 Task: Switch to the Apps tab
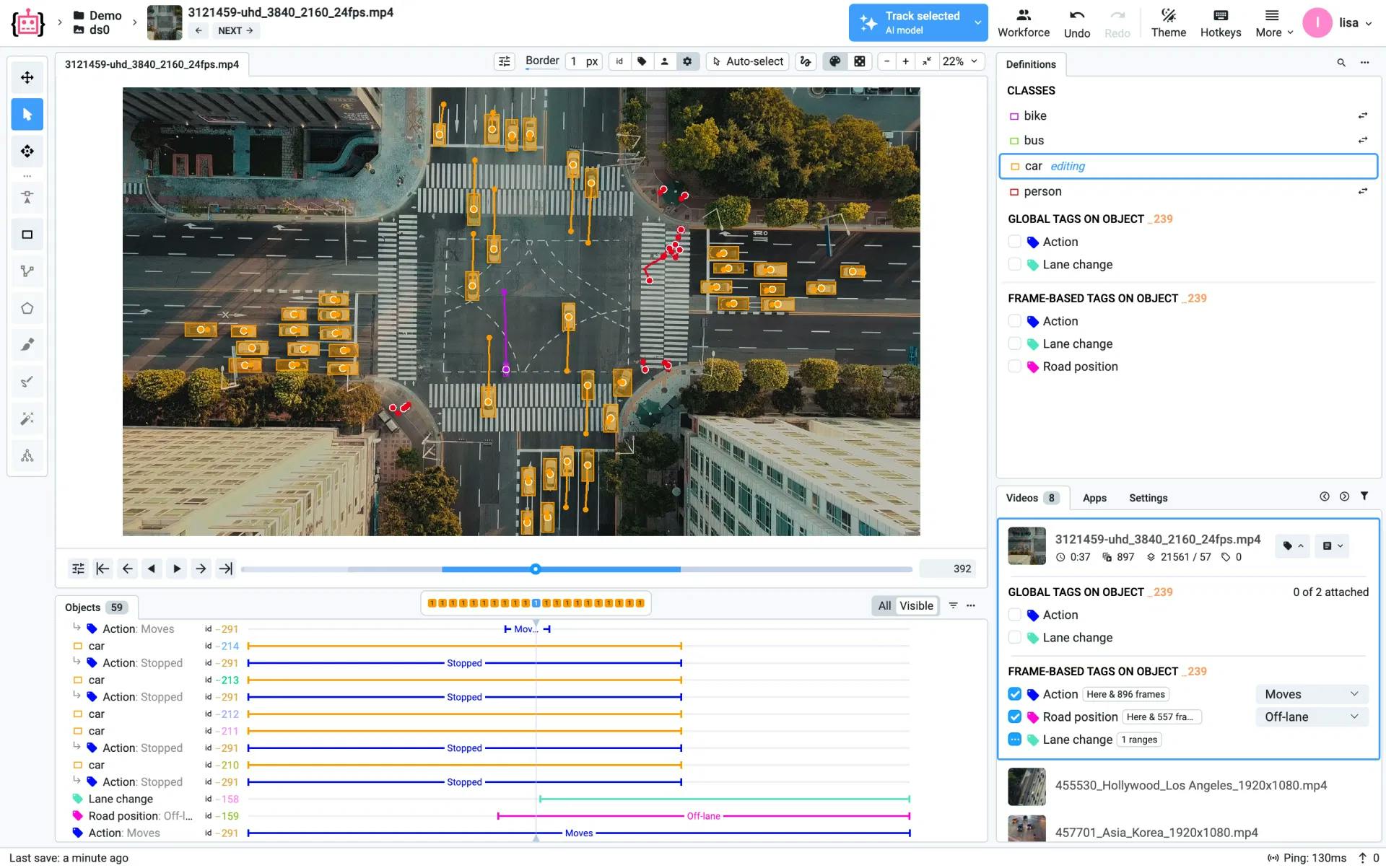click(x=1094, y=498)
